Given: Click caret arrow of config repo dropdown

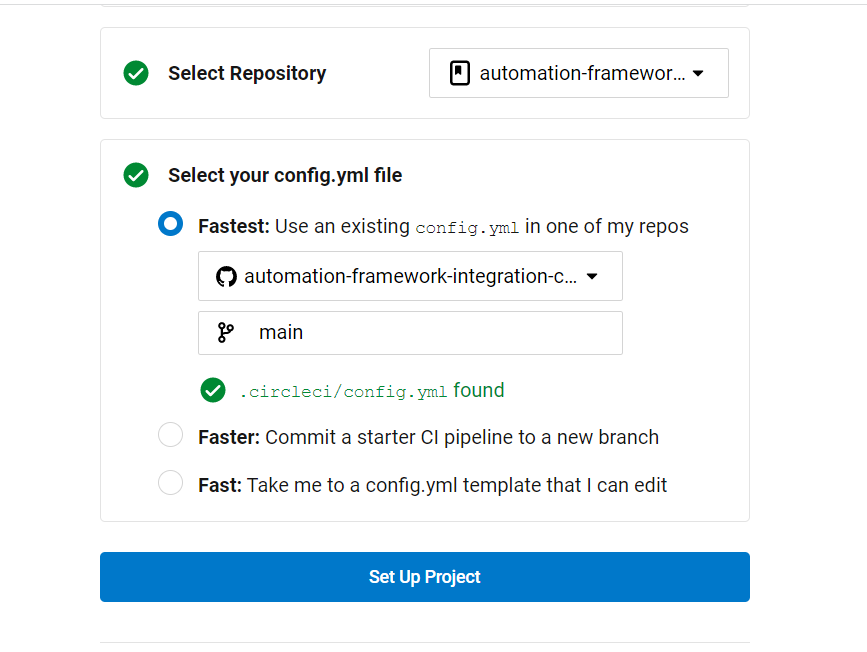Looking at the screenshot, I should point(592,277).
